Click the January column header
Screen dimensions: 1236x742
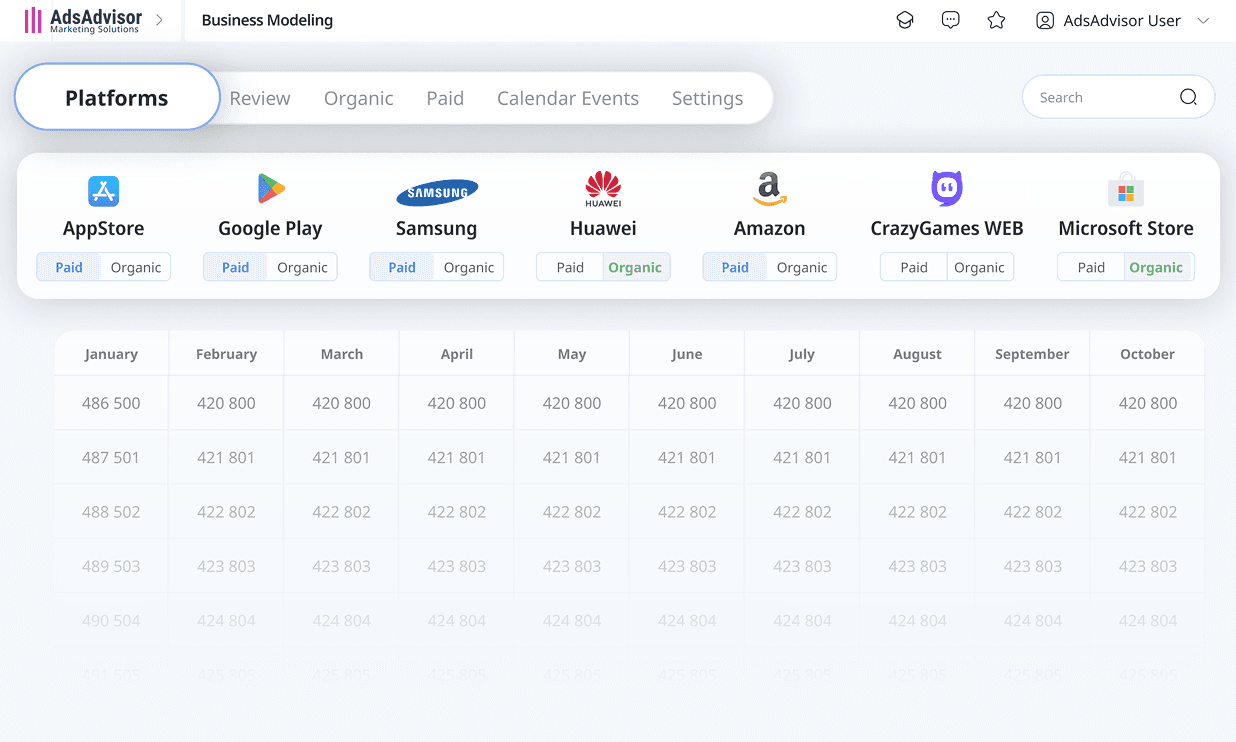tap(111, 354)
